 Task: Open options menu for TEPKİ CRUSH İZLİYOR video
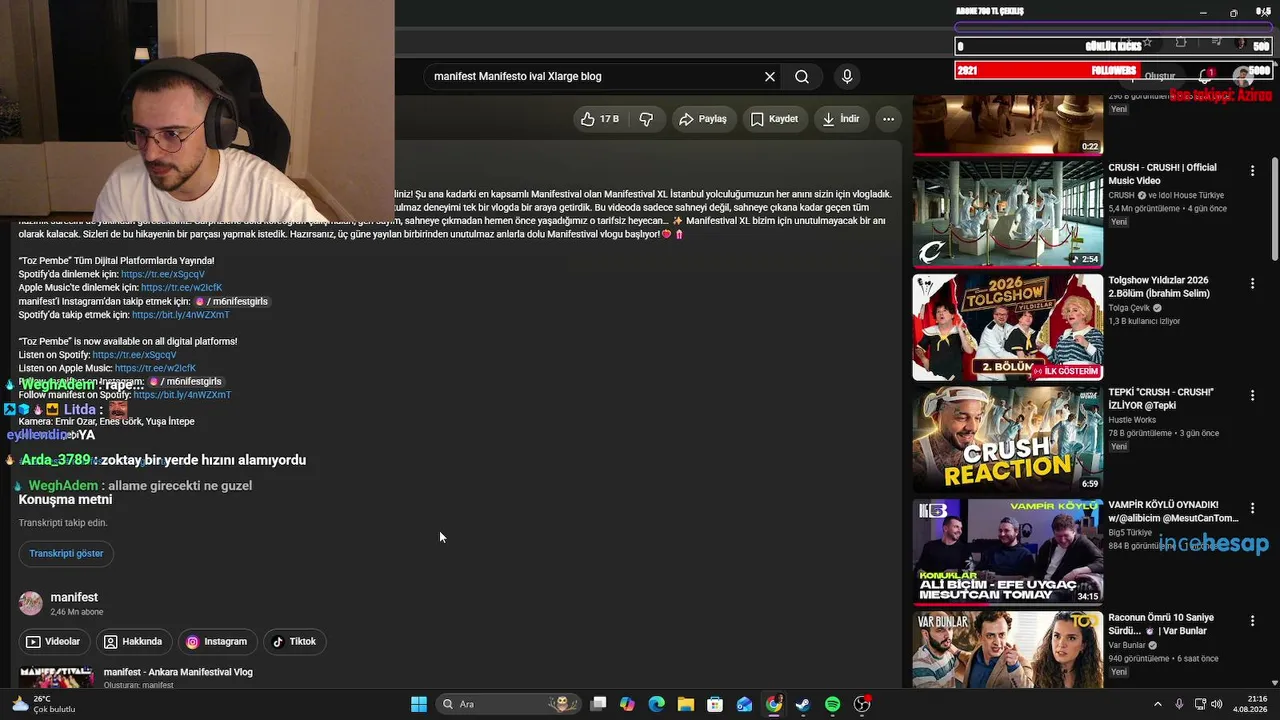coord(1252,396)
